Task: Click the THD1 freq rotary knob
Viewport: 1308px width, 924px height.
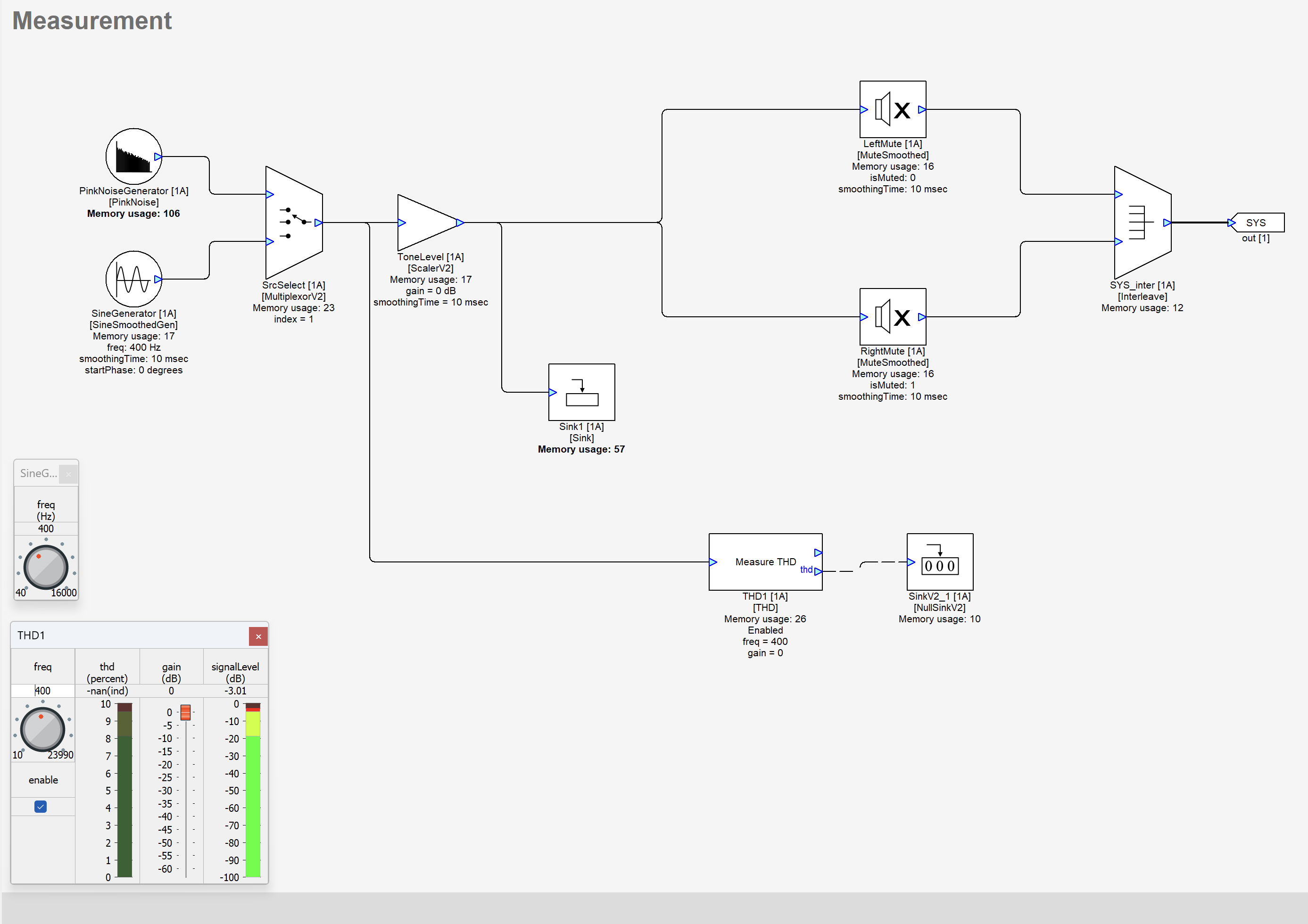Action: 43,729
